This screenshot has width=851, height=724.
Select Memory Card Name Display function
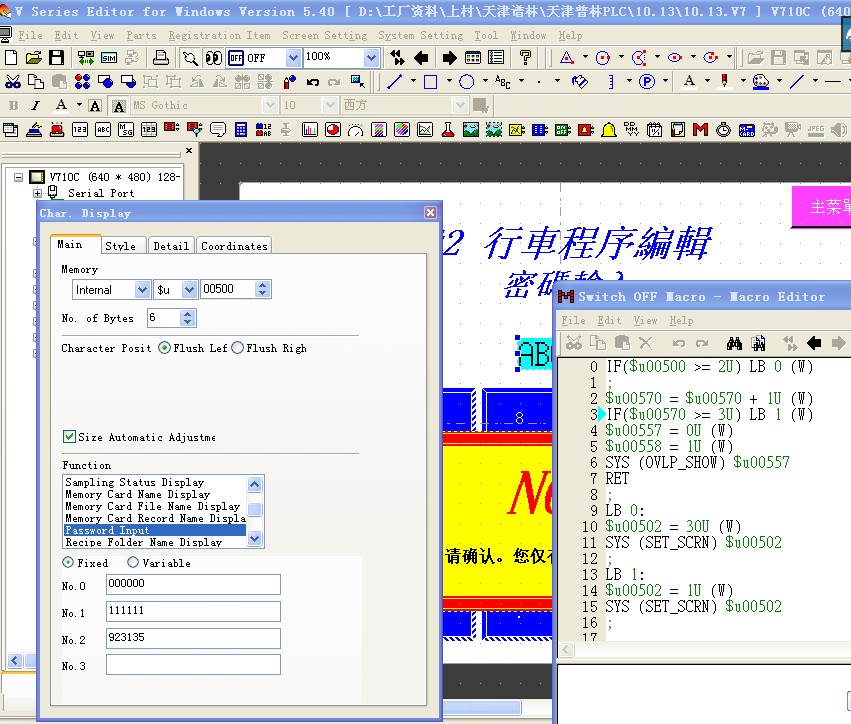coord(138,494)
